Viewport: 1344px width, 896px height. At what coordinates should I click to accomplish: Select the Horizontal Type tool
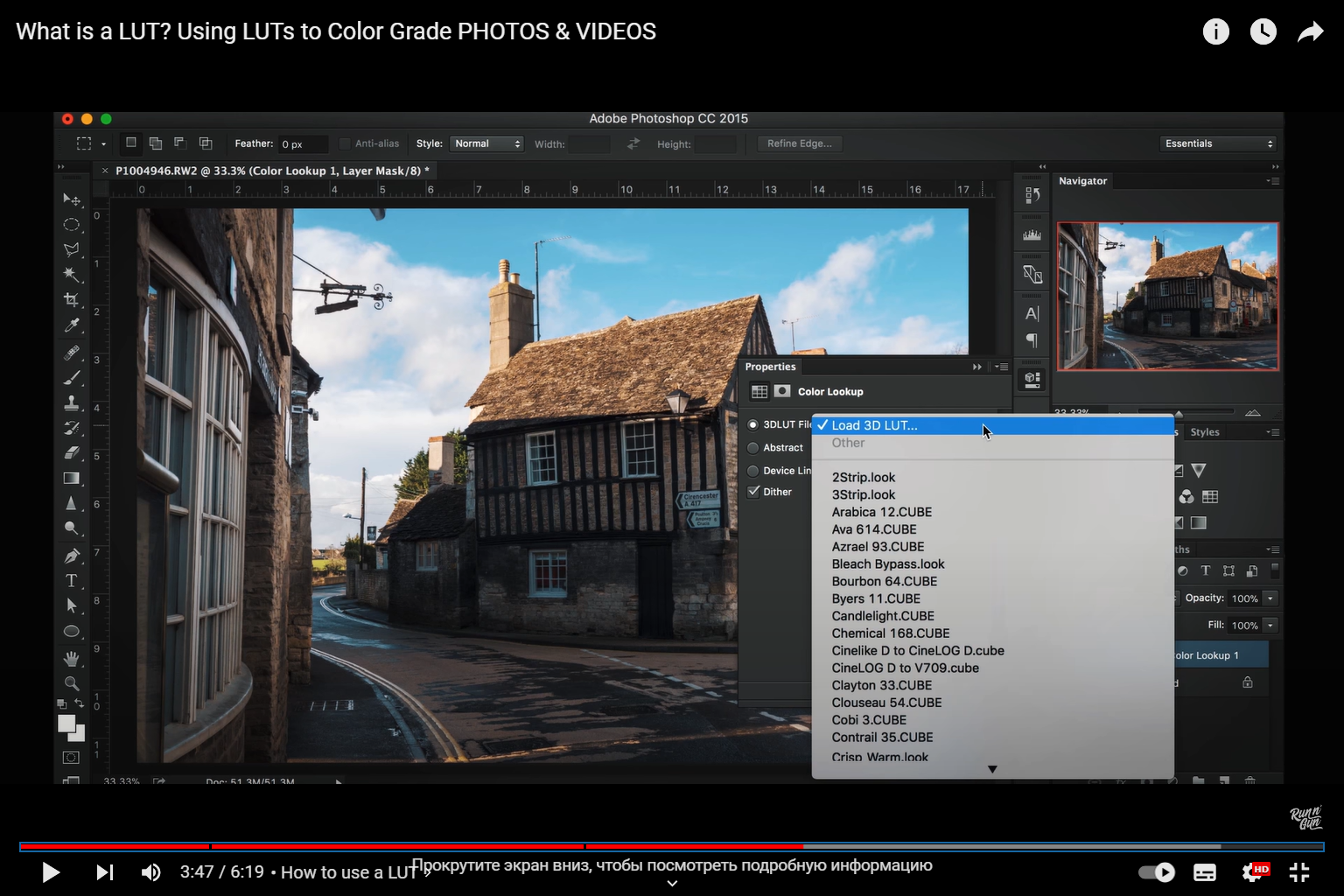click(73, 580)
